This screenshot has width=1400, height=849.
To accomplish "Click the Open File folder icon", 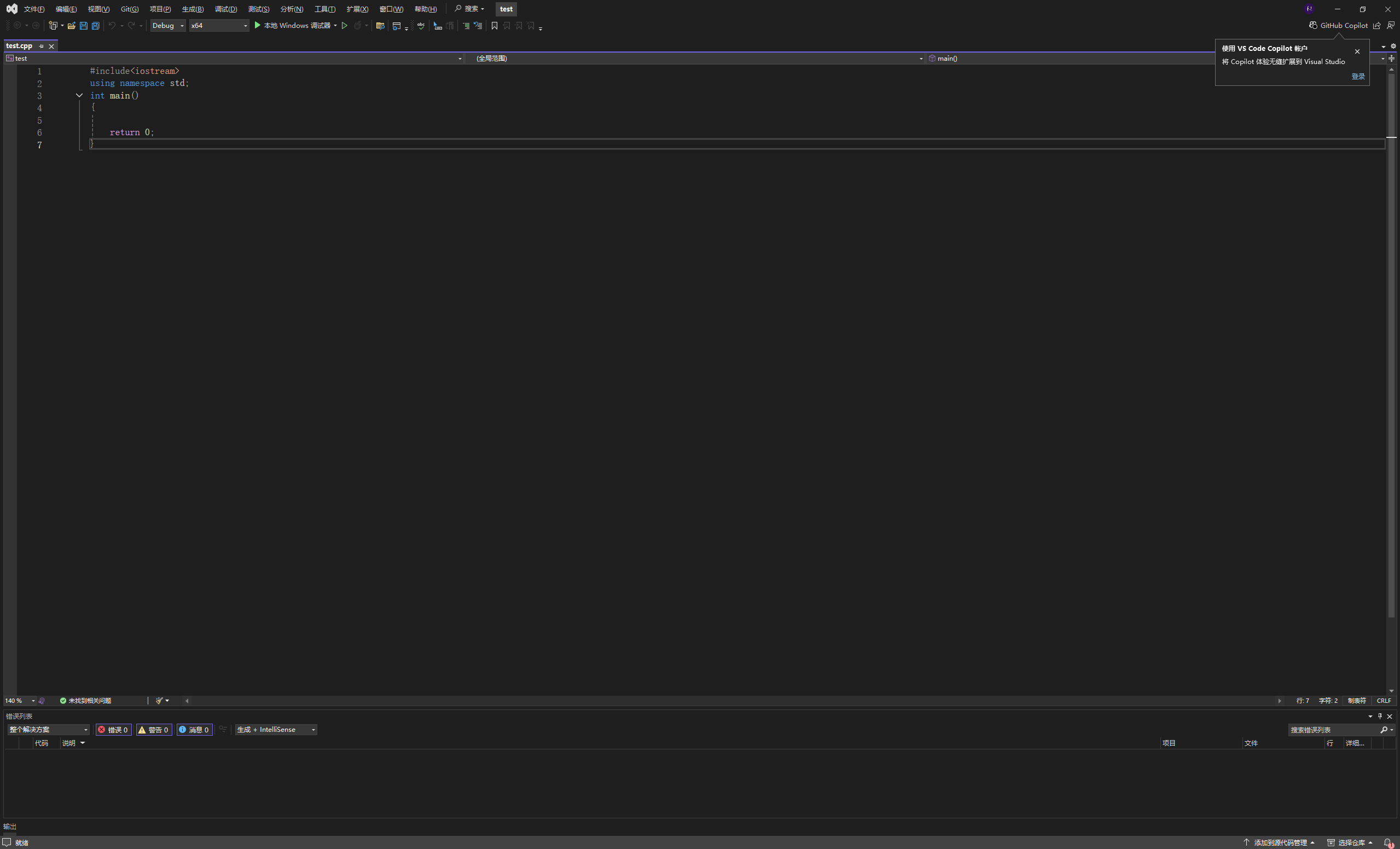I will pyautogui.click(x=72, y=26).
